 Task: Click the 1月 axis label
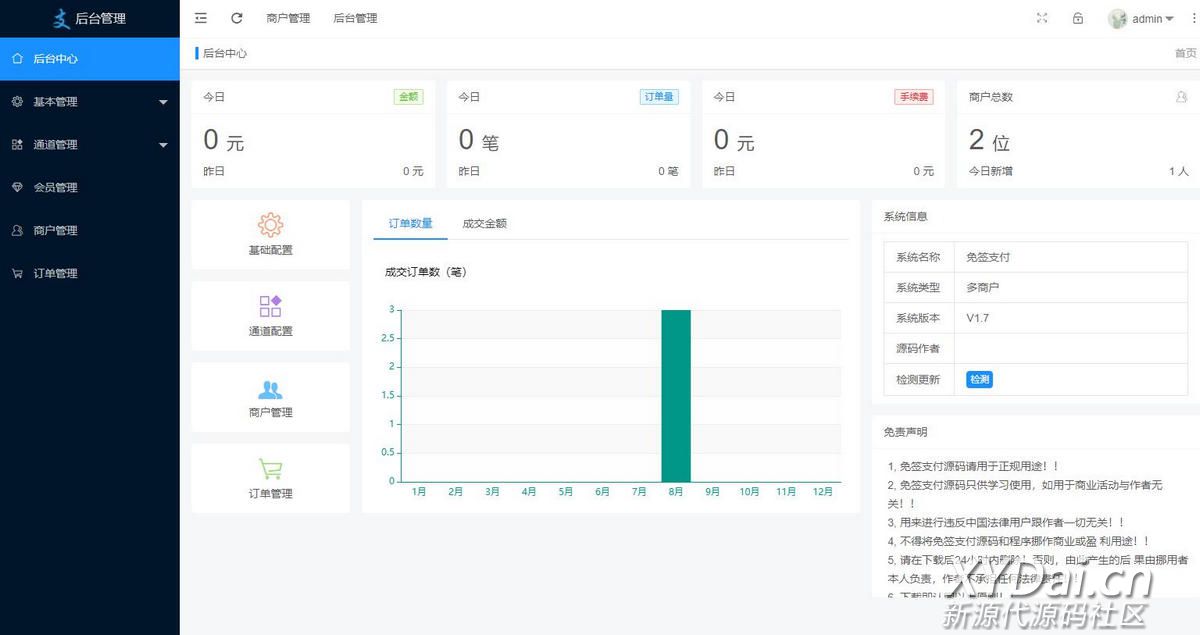pyautogui.click(x=419, y=491)
